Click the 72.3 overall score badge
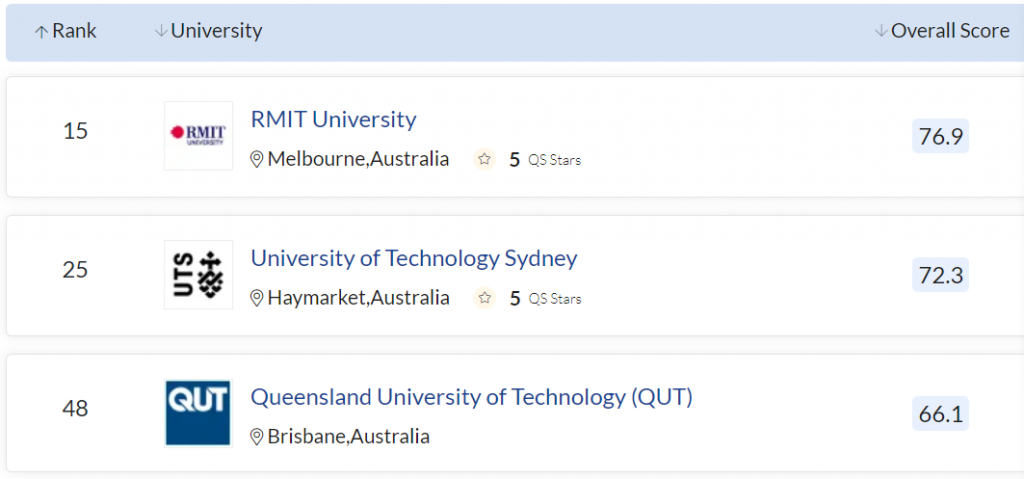The image size is (1024, 479). 940,275
